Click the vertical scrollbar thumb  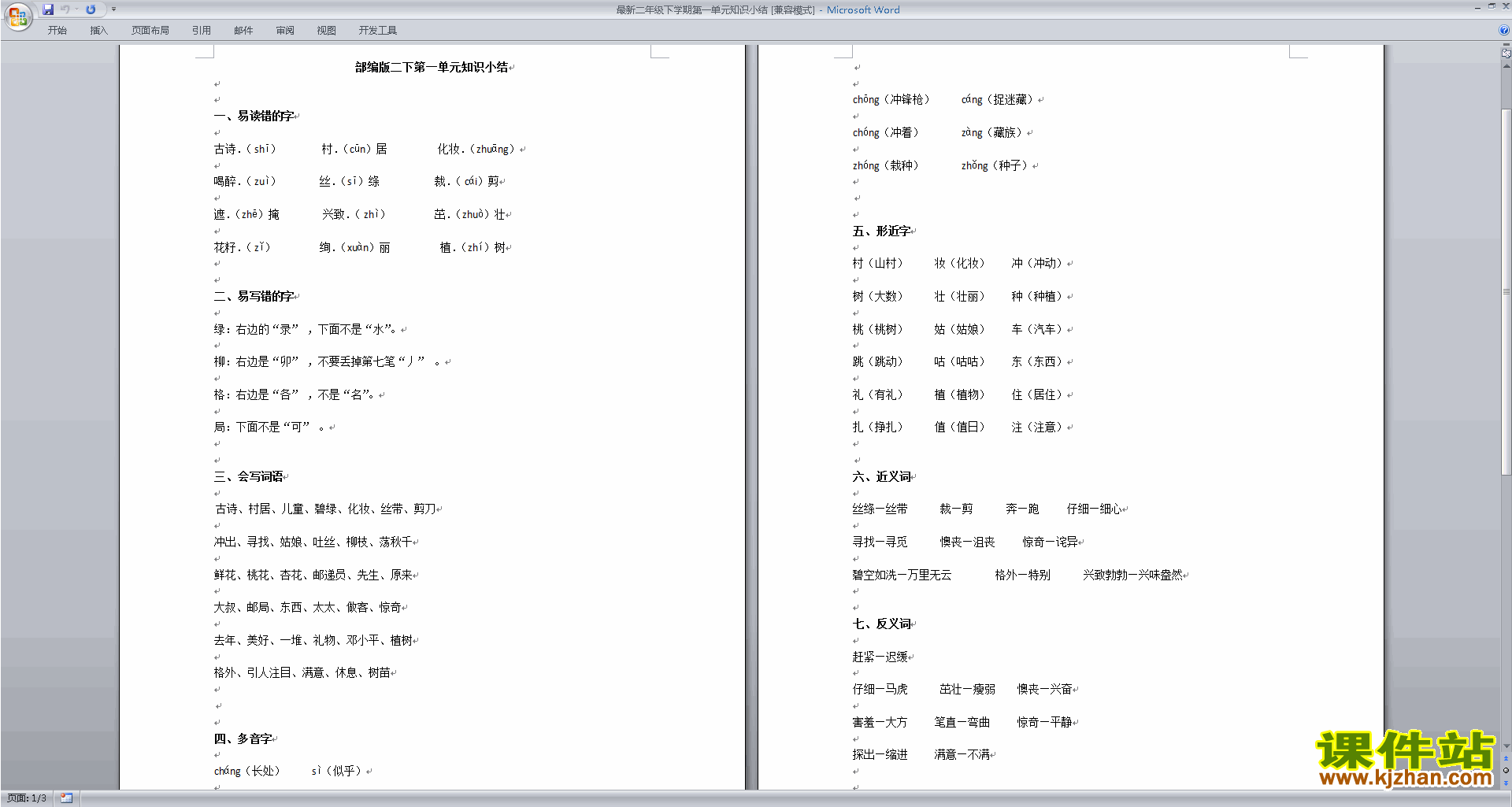click(1506, 291)
